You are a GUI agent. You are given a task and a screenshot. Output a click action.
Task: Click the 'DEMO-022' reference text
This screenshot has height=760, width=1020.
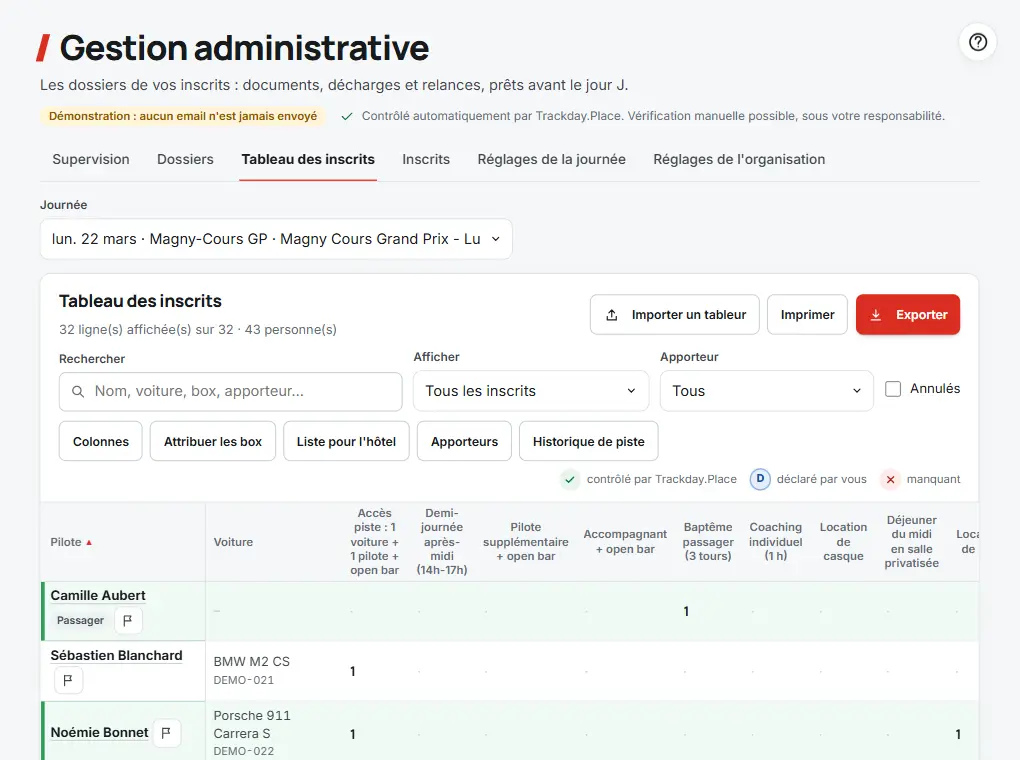[x=244, y=752]
